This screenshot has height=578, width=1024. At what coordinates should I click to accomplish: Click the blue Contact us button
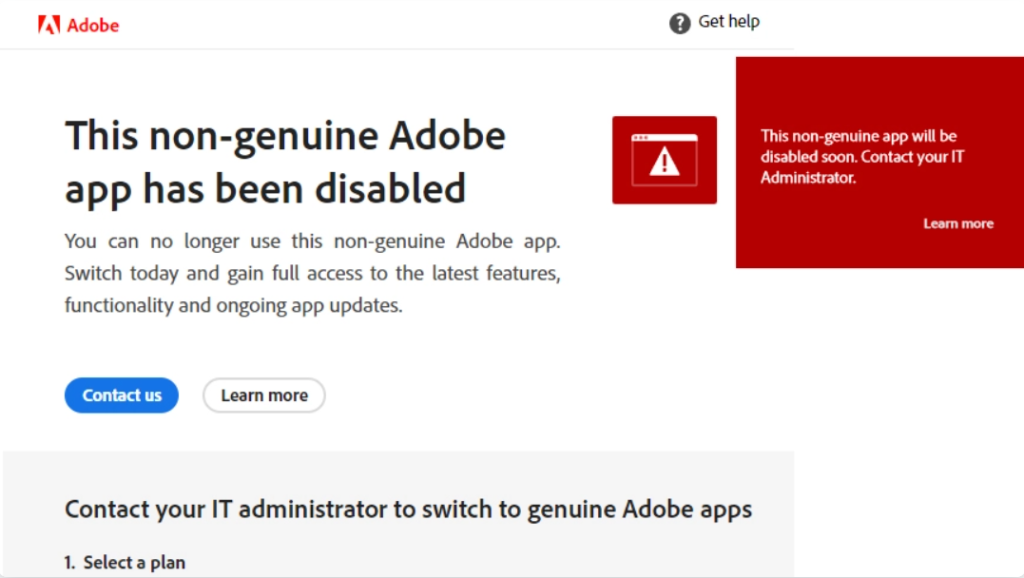tap(121, 395)
